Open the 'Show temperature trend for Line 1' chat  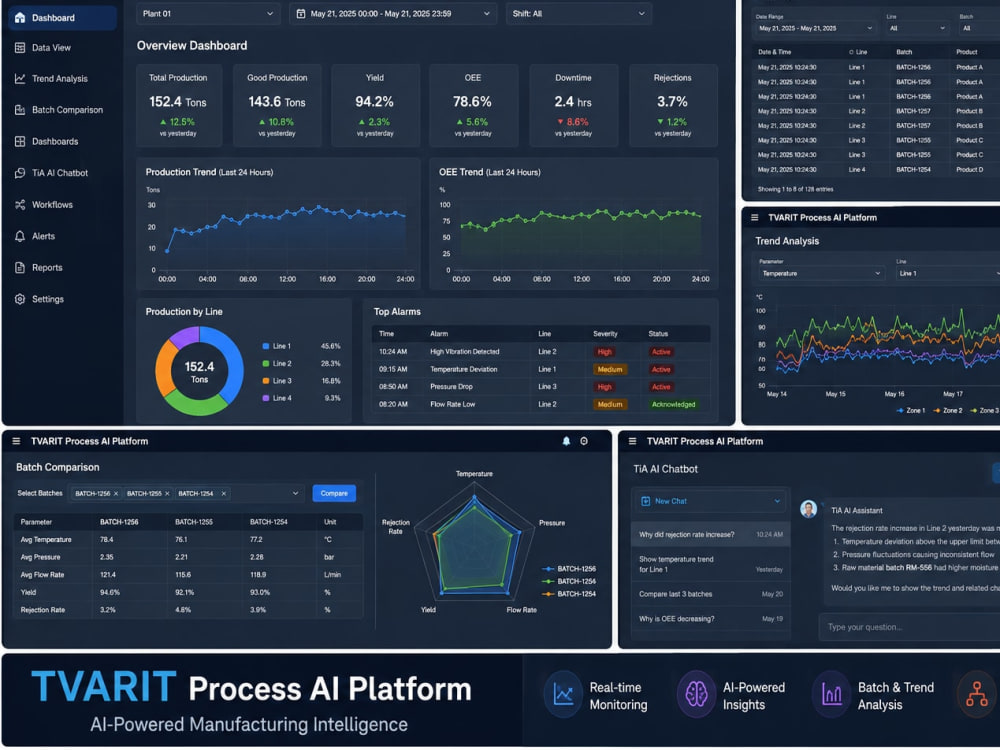[710, 564]
